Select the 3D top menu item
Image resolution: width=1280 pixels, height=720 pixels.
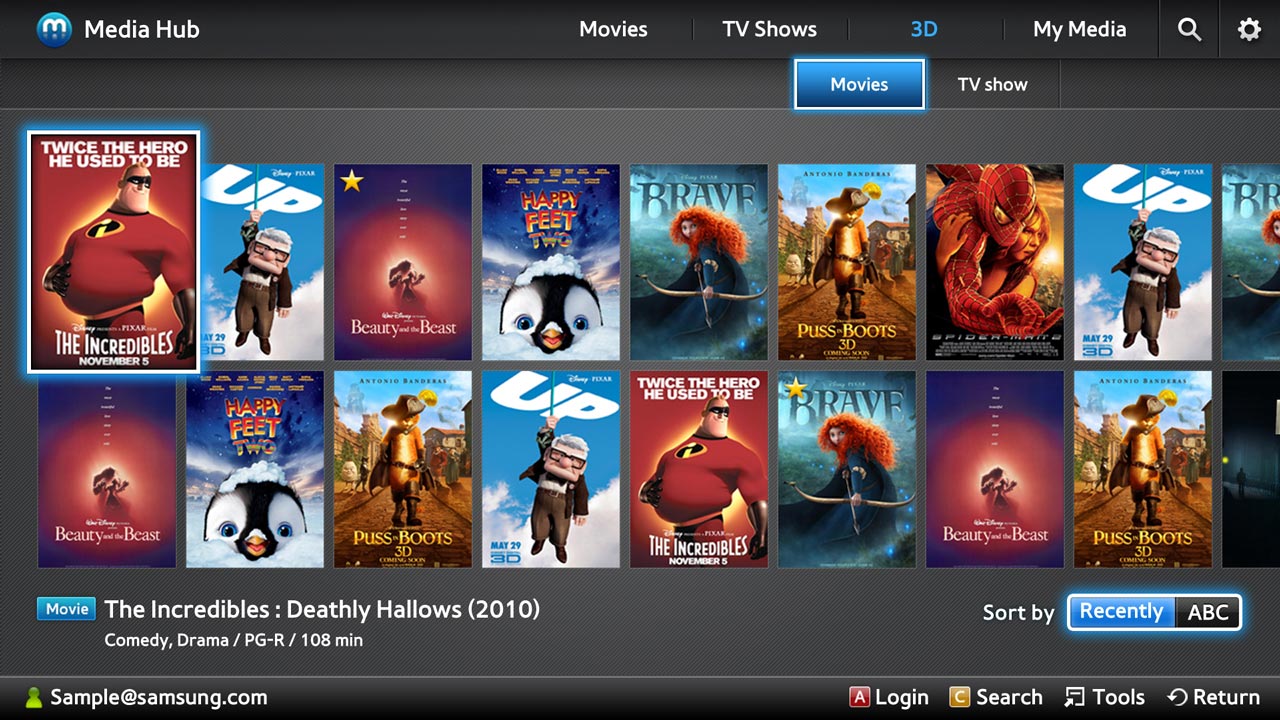pos(924,30)
